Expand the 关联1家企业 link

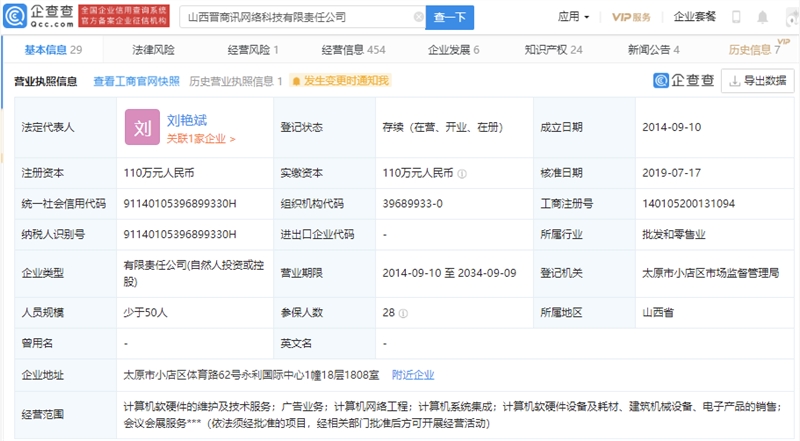(201, 139)
